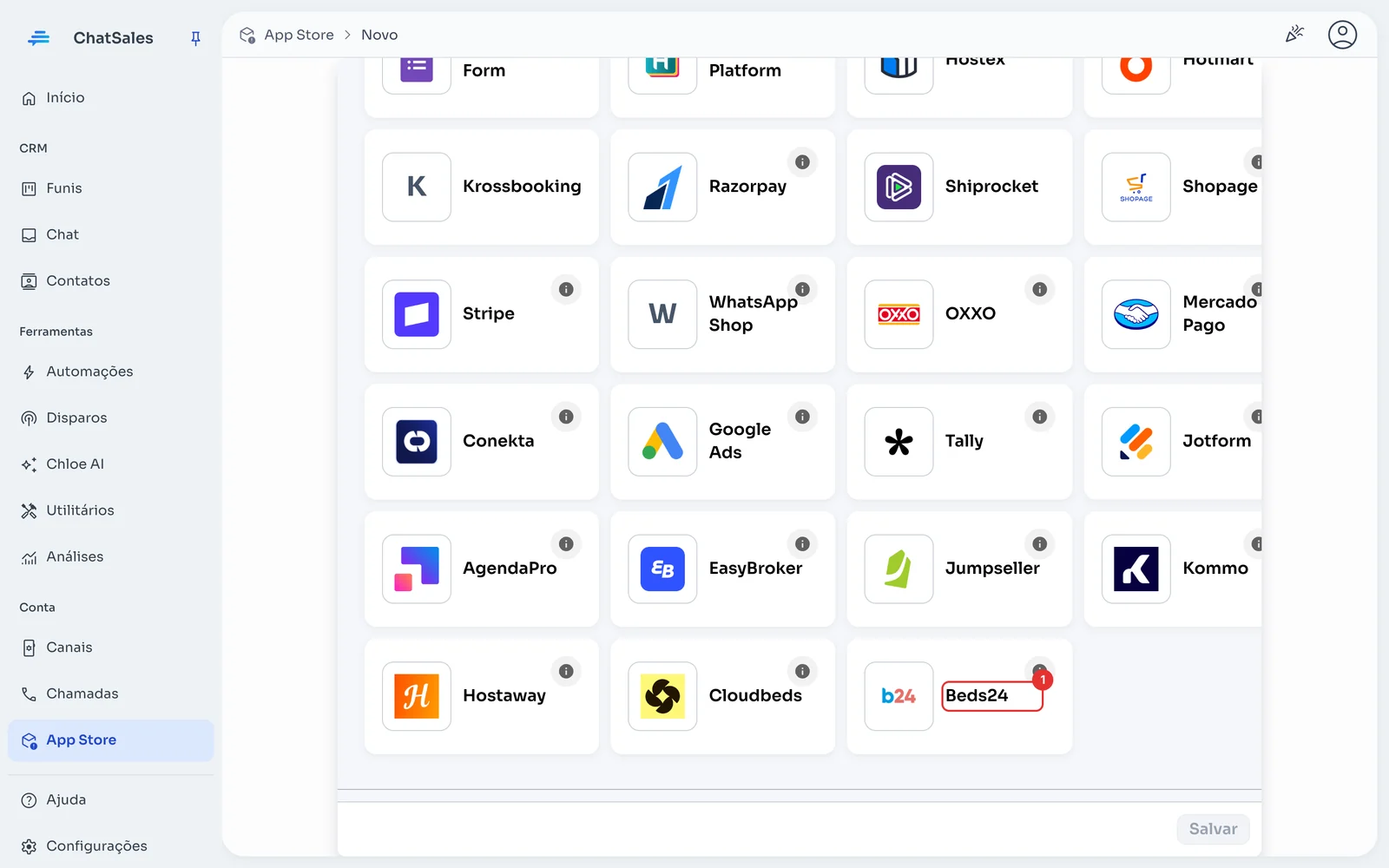This screenshot has height=868, width=1389.
Task: Click the Jumpseller logo icon
Action: [899, 569]
